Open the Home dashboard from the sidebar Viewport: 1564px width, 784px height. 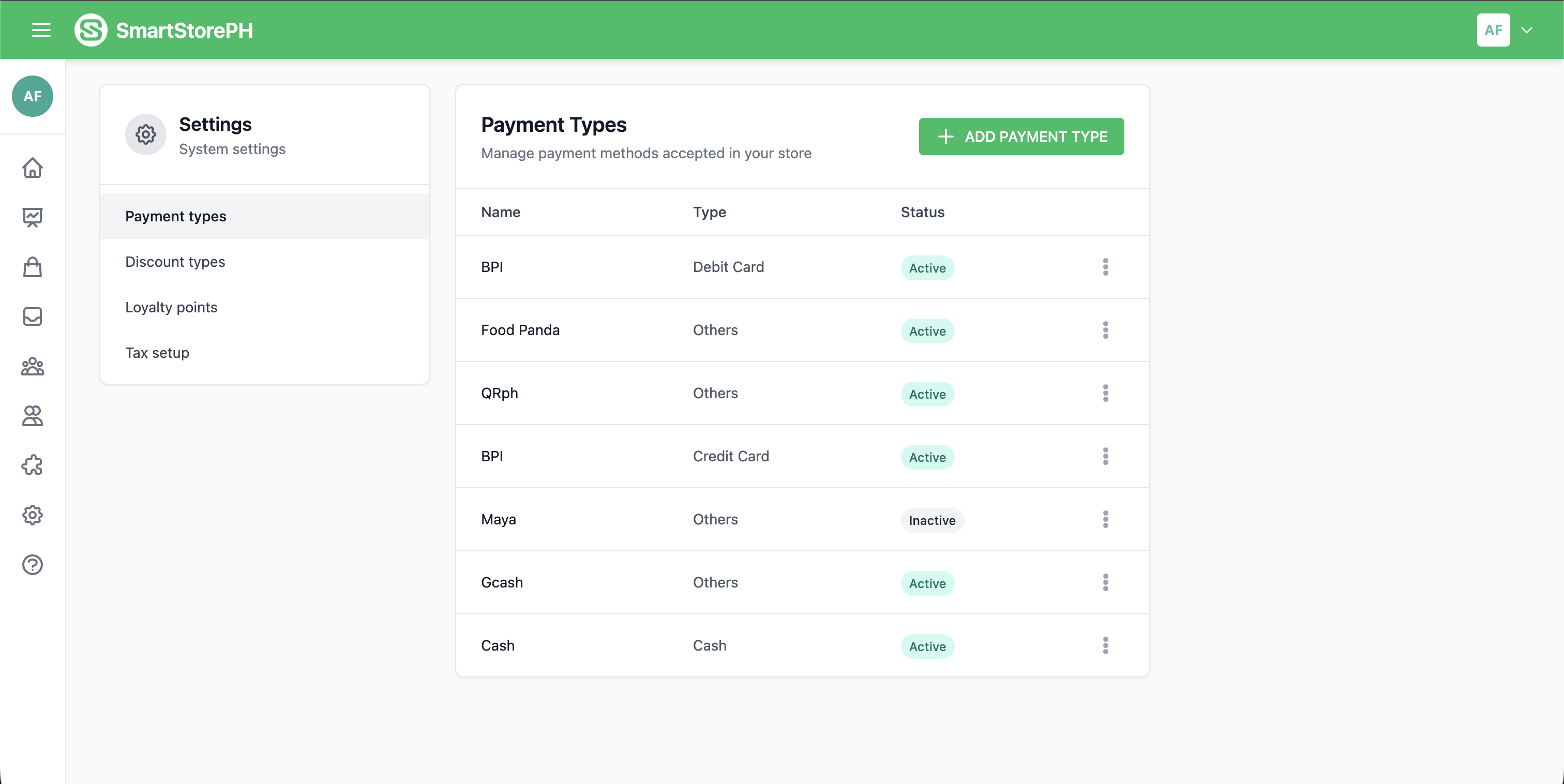pos(32,168)
